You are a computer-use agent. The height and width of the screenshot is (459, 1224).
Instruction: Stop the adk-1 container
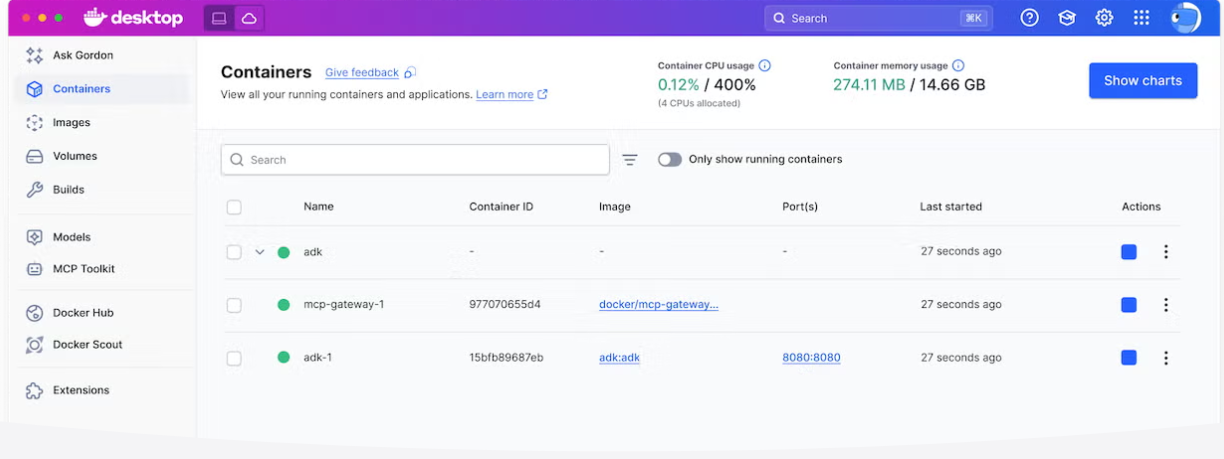tap(1129, 358)
